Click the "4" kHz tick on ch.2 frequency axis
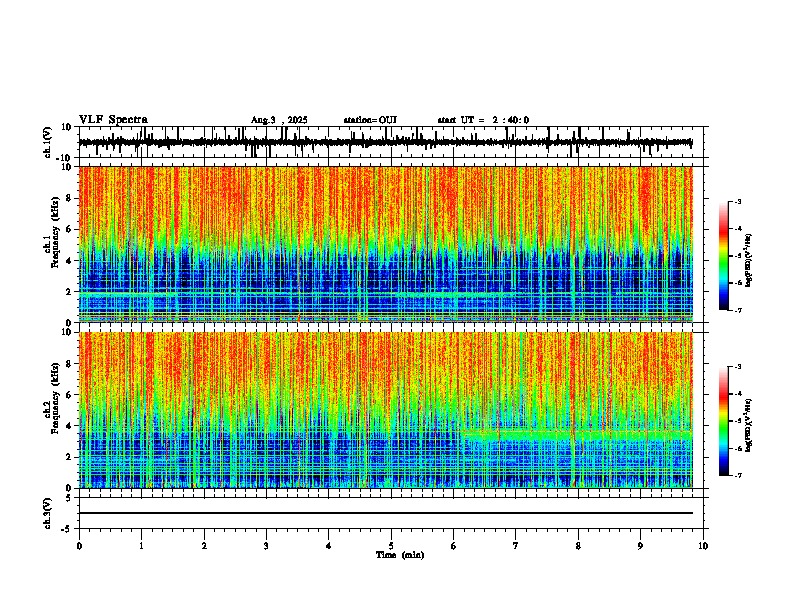792x612 pixels. pos(70,426)
